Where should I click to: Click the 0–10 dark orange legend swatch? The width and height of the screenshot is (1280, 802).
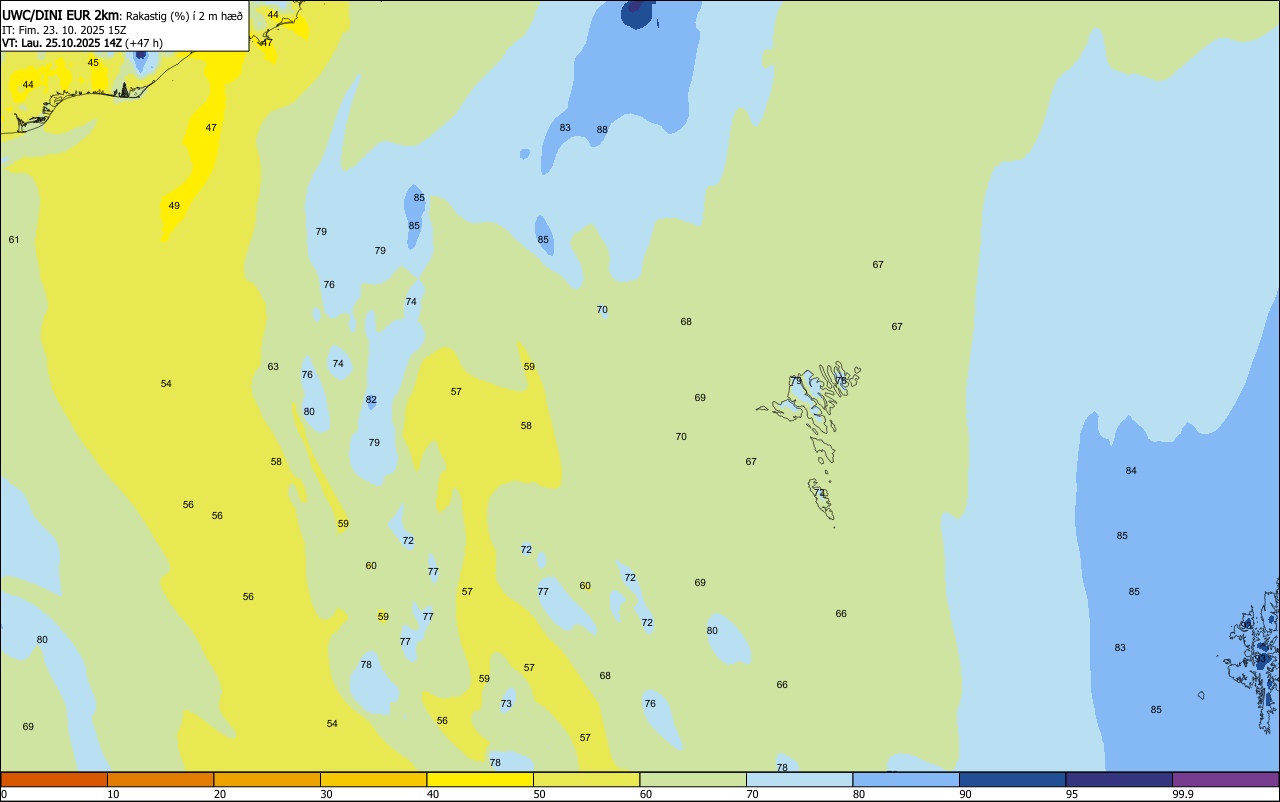(54, 779)
